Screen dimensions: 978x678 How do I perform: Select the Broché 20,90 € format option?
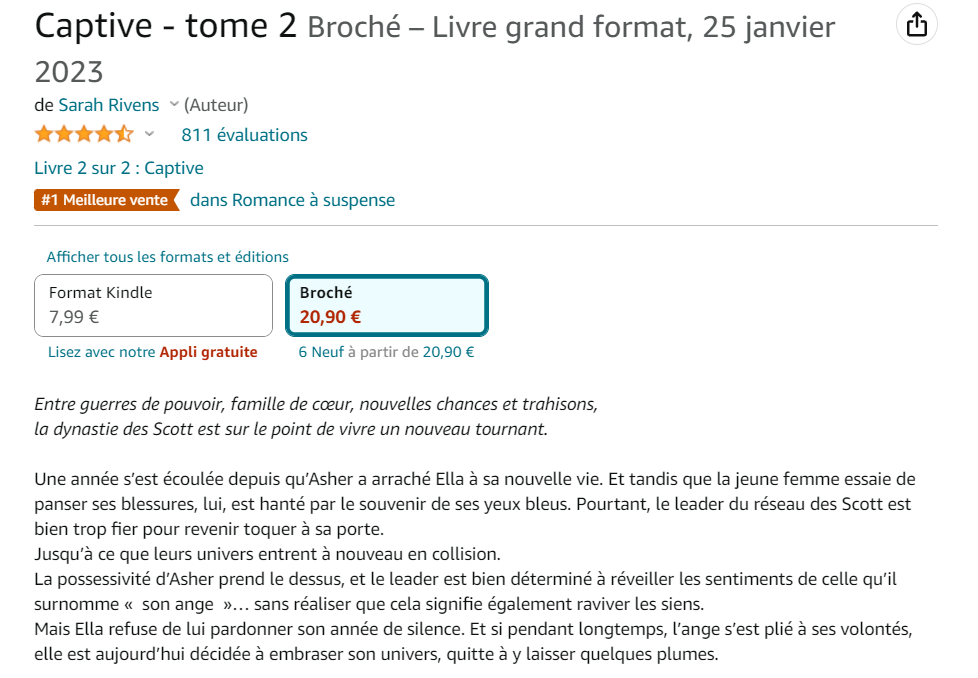click(x=387, y=306)
